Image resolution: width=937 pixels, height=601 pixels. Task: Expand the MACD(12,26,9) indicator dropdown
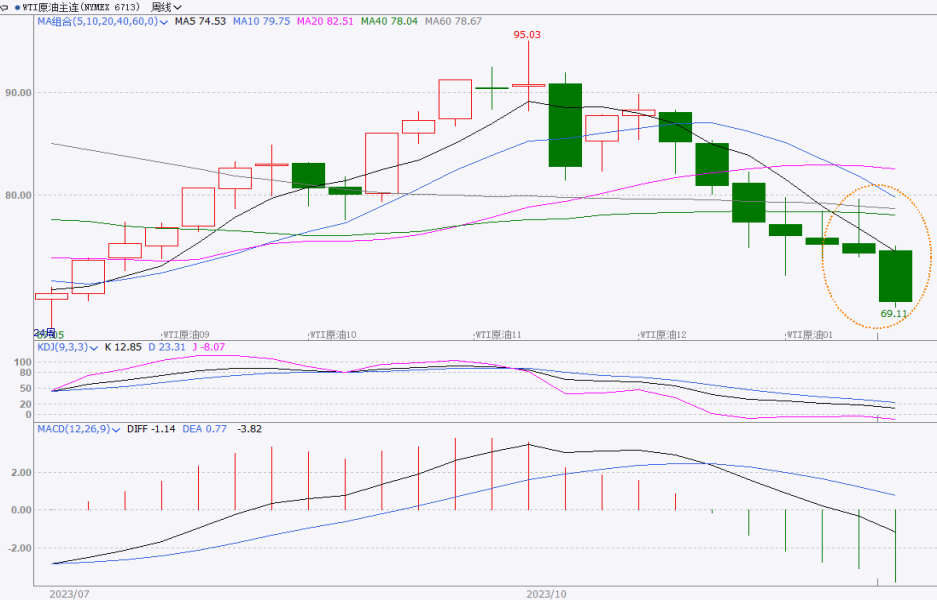click(116, 429)
